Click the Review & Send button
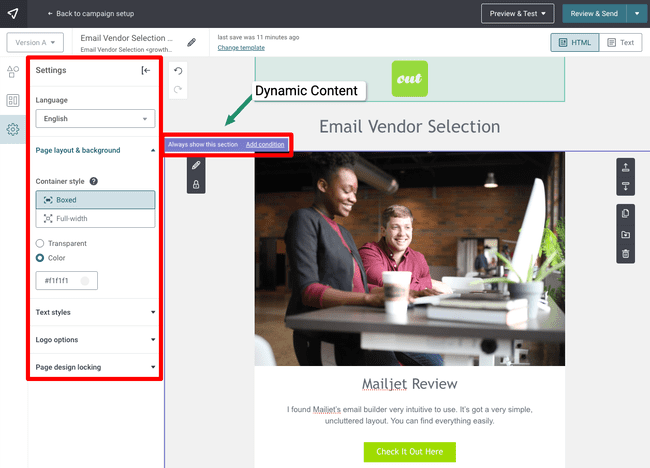 coord(594,14)
